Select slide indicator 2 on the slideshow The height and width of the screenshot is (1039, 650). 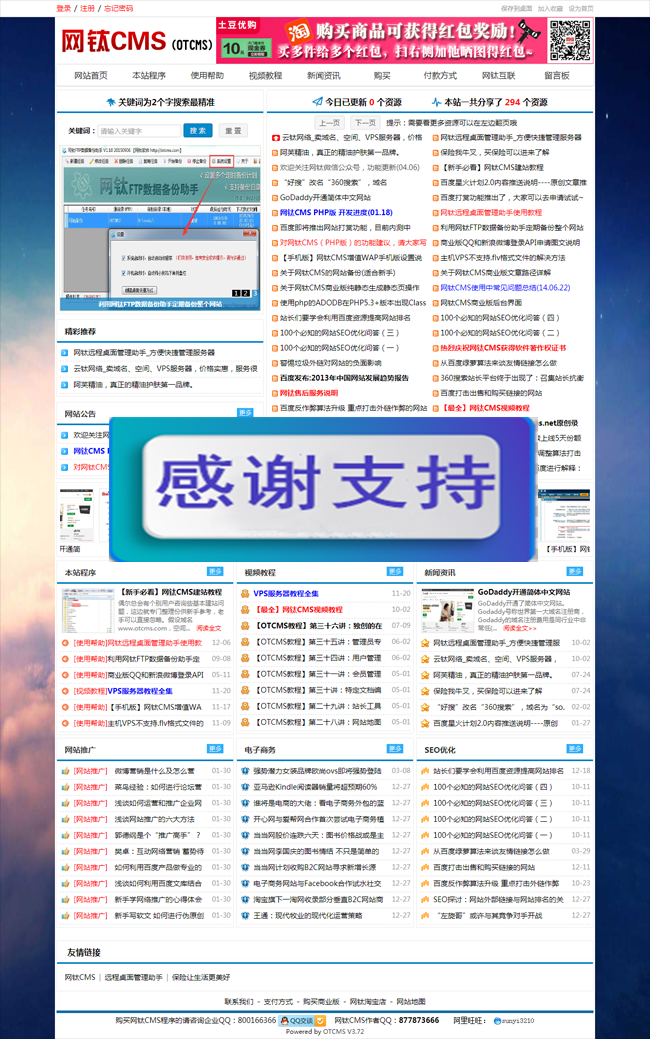[246, 293]
